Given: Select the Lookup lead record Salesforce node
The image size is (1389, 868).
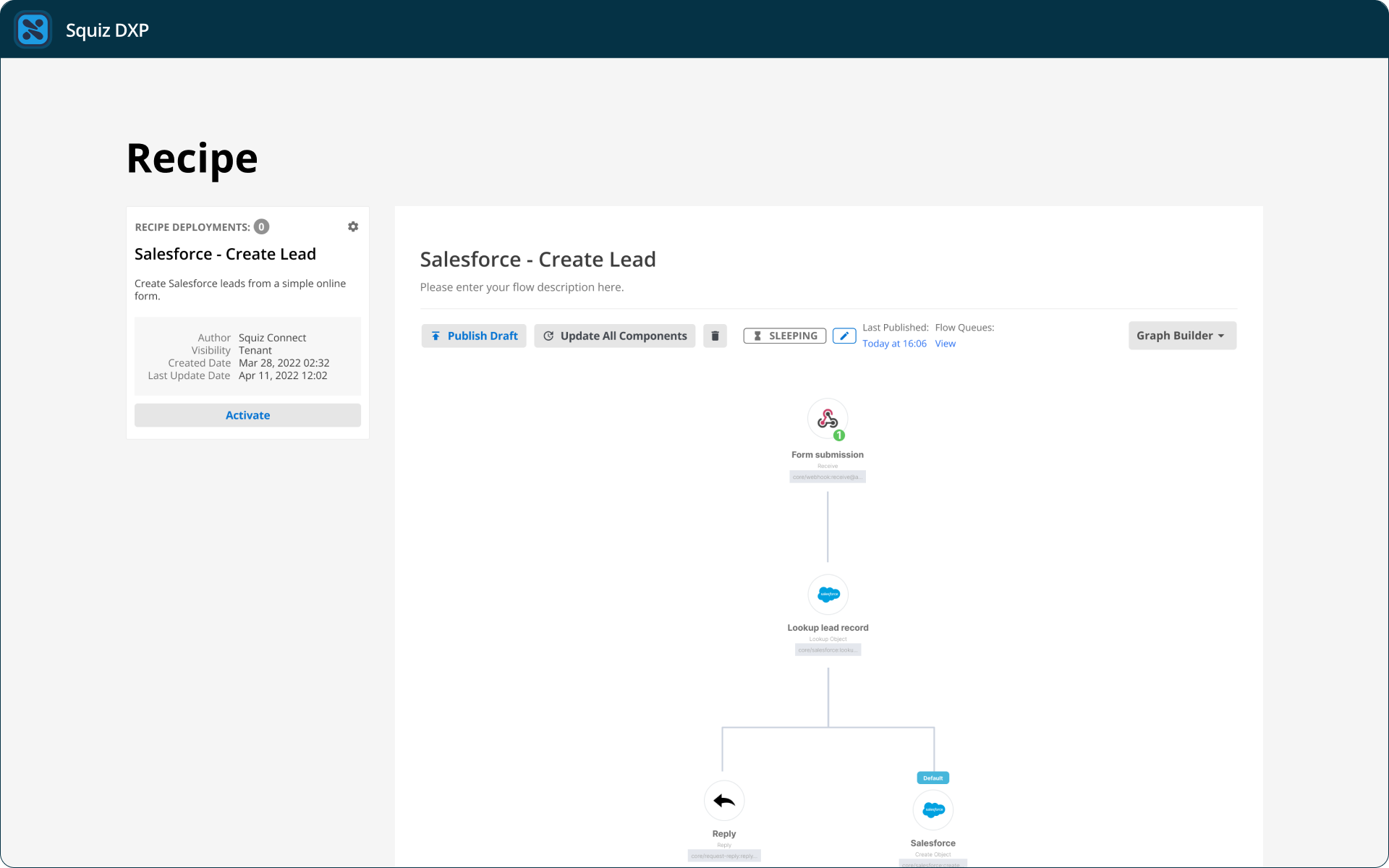Looking at the screenshot, I should [x=828, y=595].
